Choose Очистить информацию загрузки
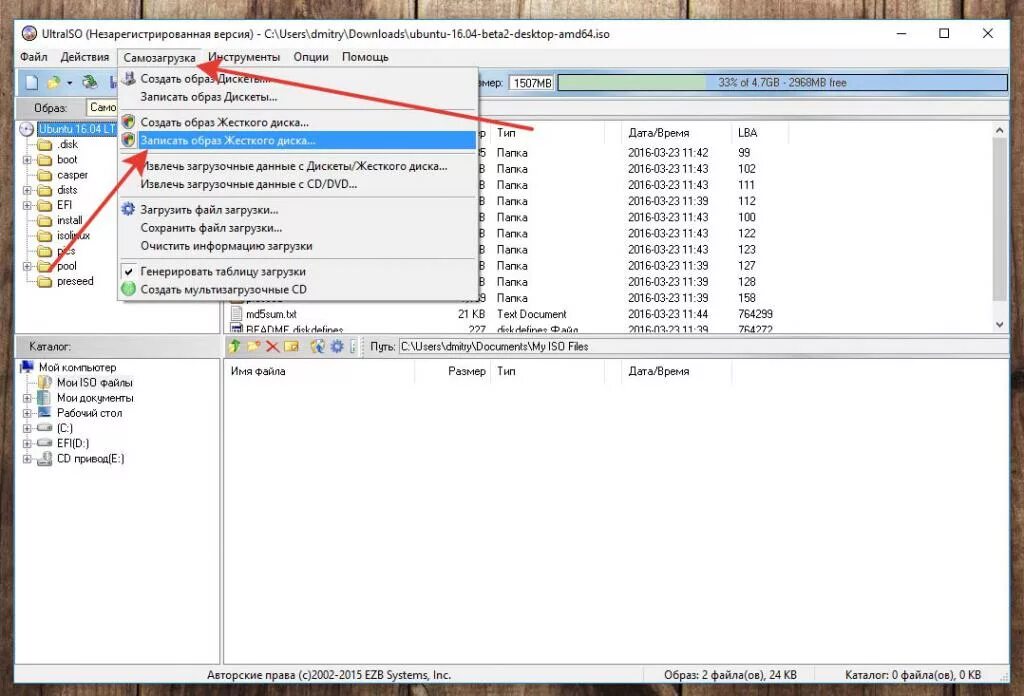This screenshot has width=1024, height=696. pyautogui.click(x=298, y=246)
